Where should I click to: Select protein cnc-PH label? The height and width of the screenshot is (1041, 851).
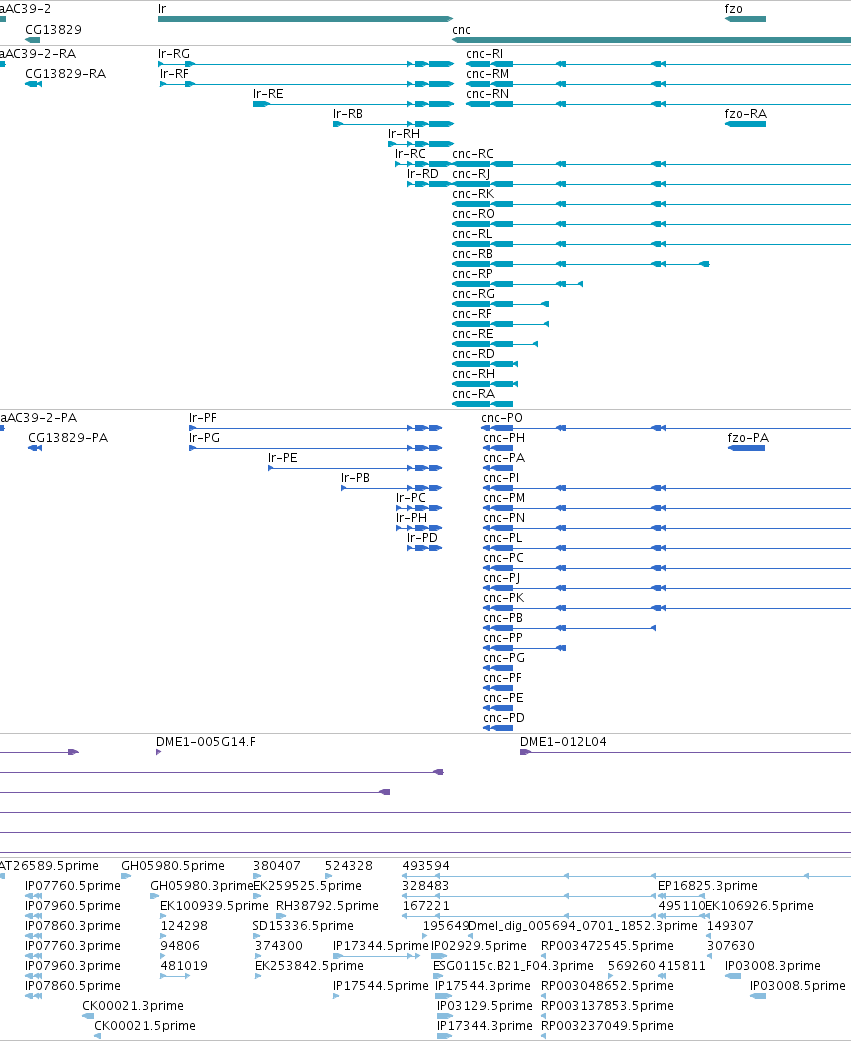pyautogui.click(x=504, y=438)
